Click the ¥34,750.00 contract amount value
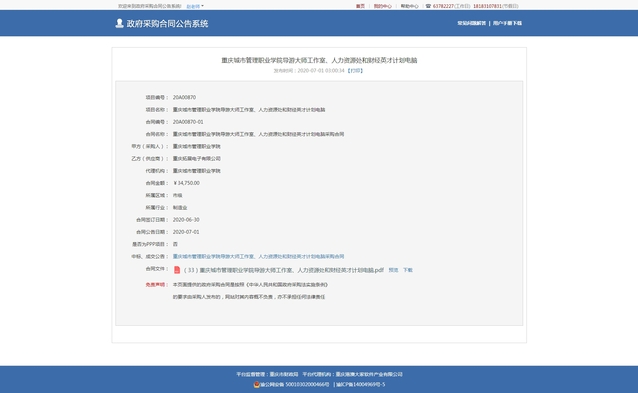 click(x=186, y=183)
